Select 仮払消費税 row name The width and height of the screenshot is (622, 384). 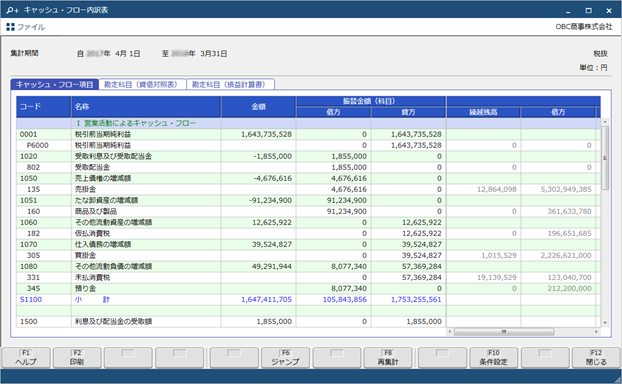click(x=92, y=233)
